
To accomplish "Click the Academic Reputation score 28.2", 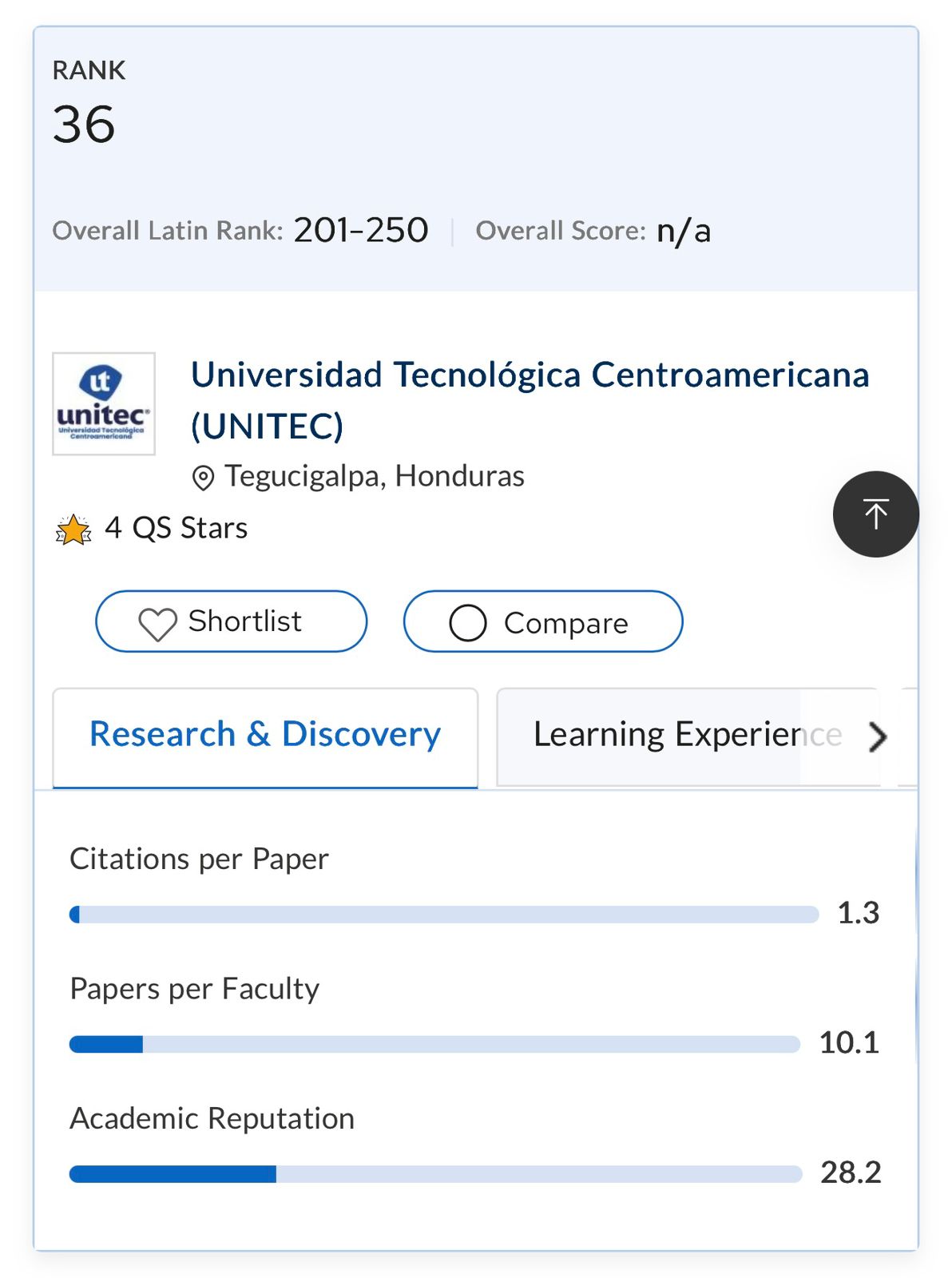I will tap(851, 1173).
